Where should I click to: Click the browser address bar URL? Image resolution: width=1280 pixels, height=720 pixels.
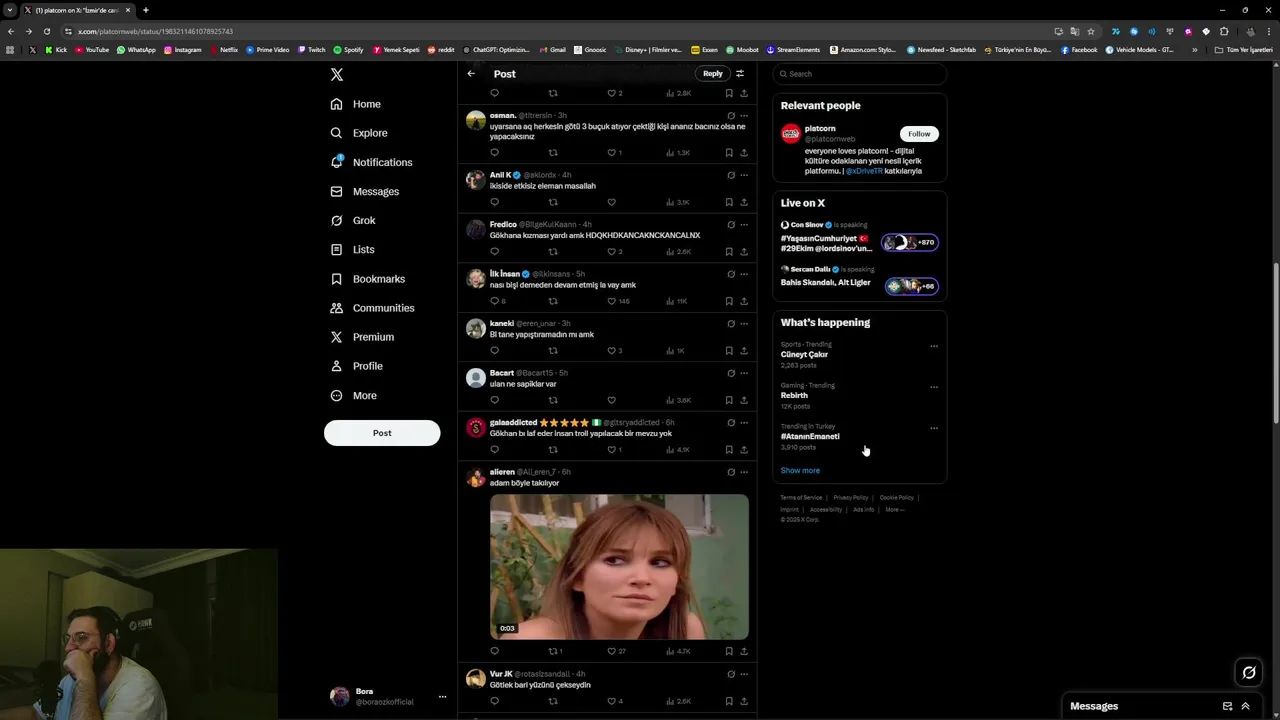click(x=156, y=31)
